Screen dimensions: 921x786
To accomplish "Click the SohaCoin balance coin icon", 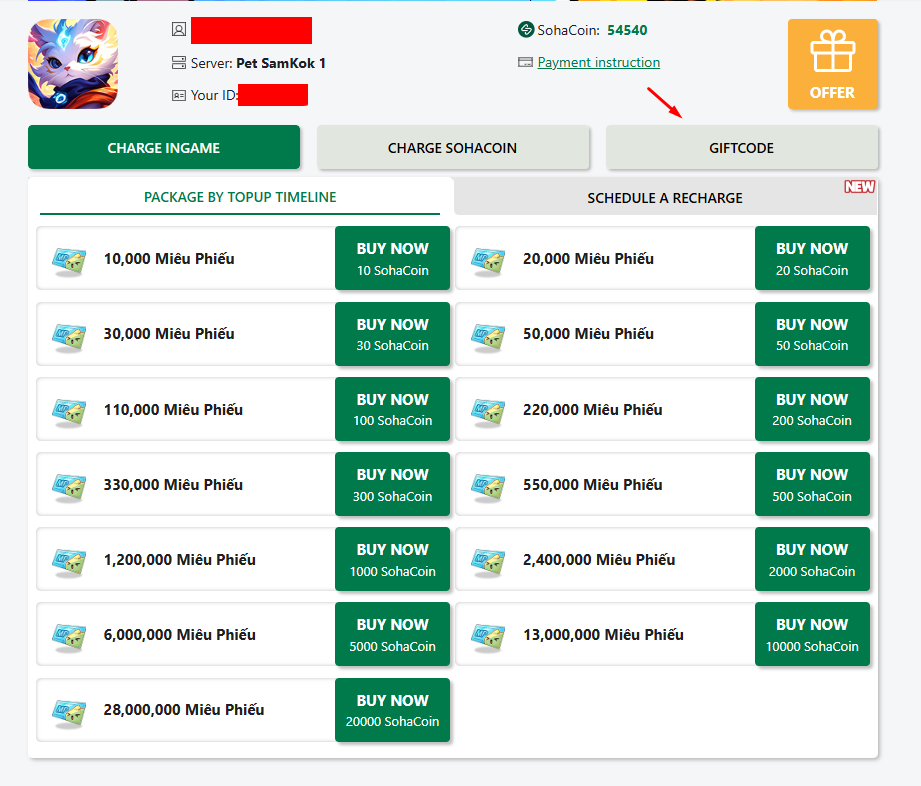I will coord(526,30).
